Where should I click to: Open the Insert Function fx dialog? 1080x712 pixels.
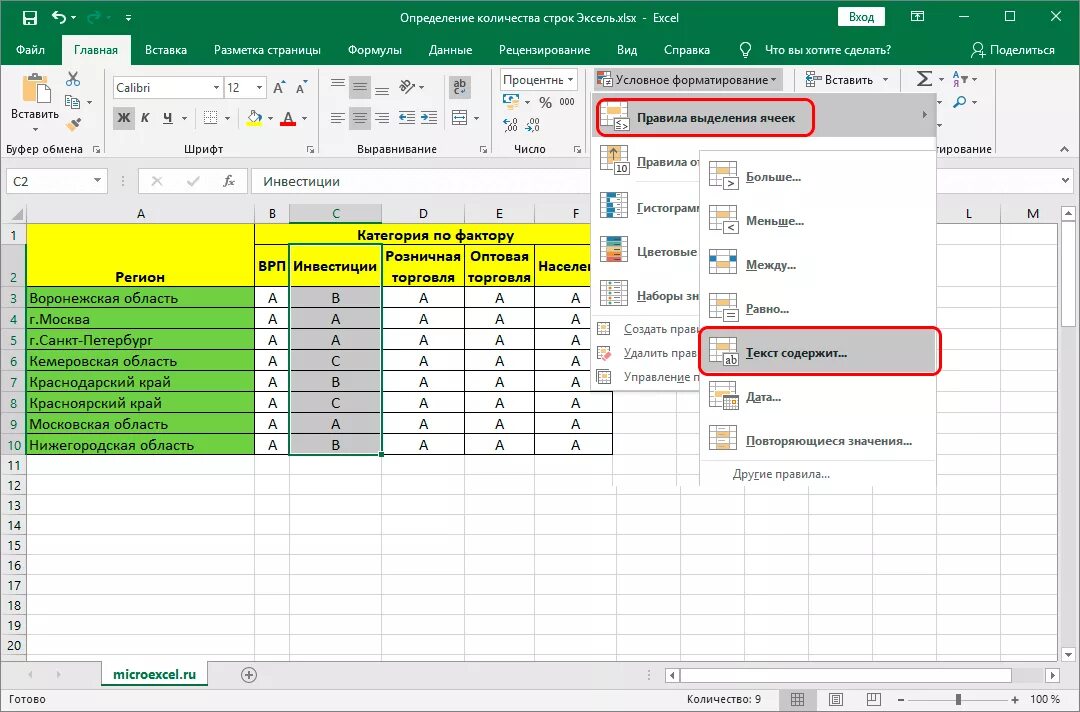229,181
